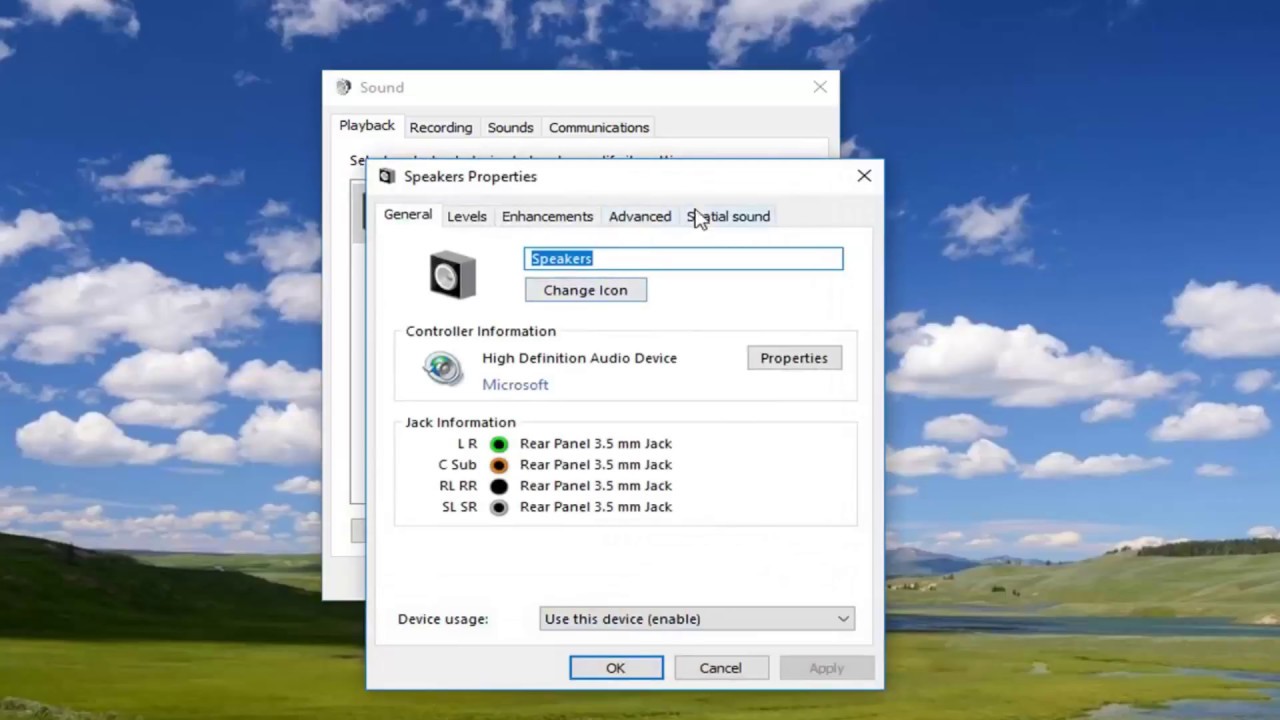
Task: Switch to Recording tab in Sound window
Action: point(441,127)
